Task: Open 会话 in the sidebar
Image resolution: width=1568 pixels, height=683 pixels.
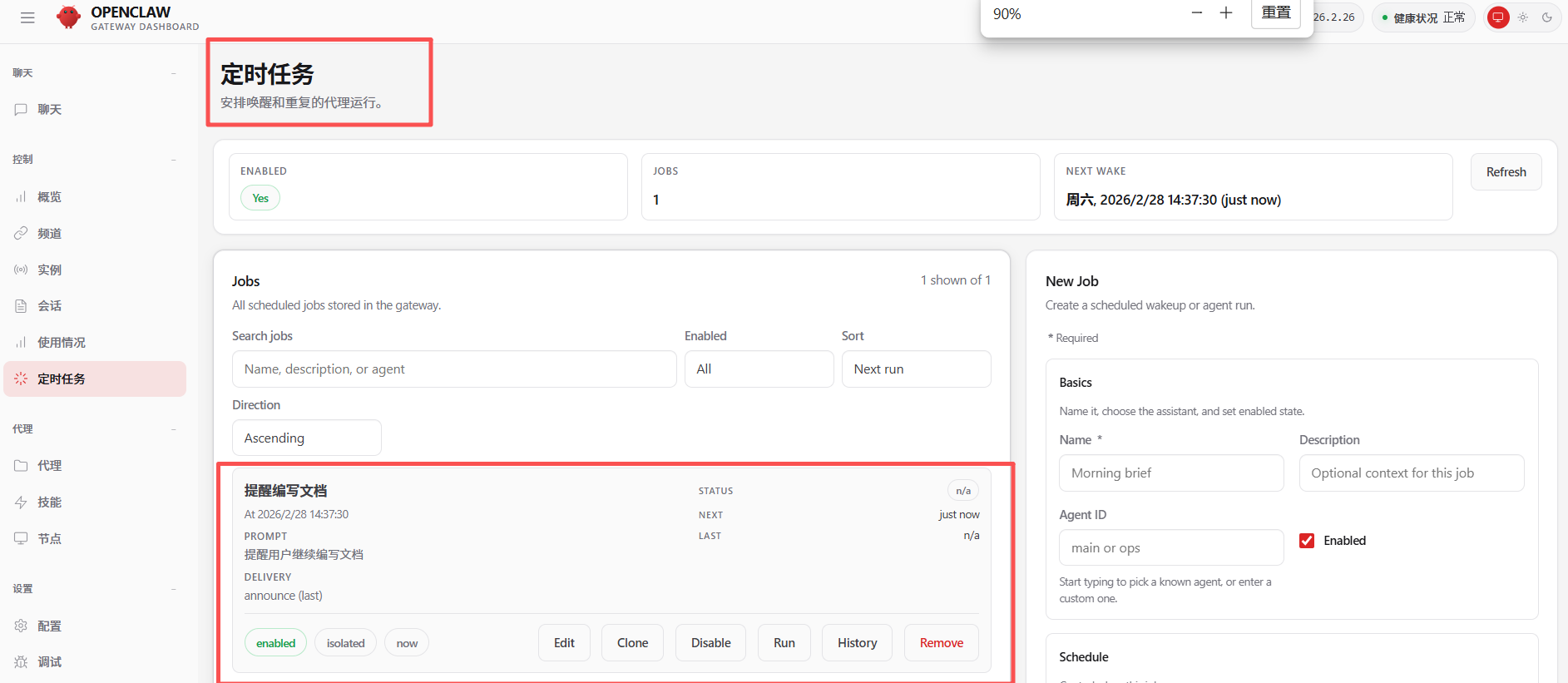Action: pyautogui.click(x=49, y=306)
